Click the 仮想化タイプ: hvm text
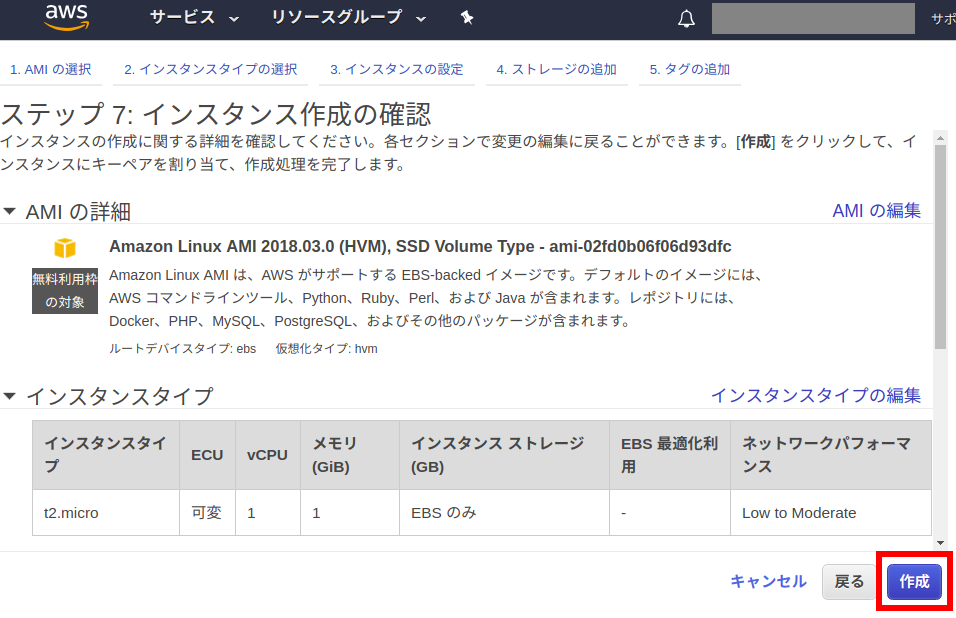 pyautogui.click(x=326, y=349)
